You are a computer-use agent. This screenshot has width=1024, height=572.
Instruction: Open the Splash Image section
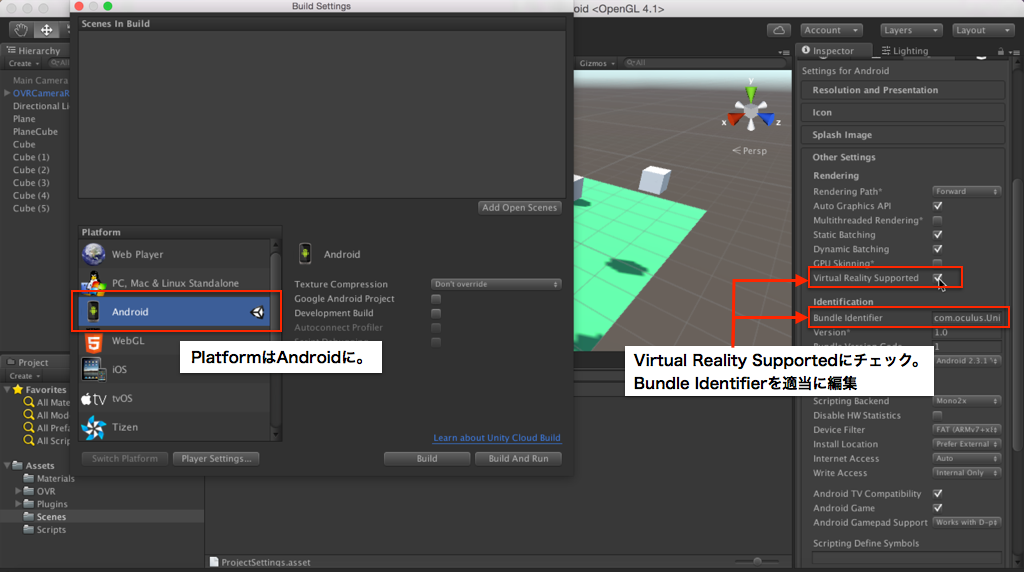903,135
